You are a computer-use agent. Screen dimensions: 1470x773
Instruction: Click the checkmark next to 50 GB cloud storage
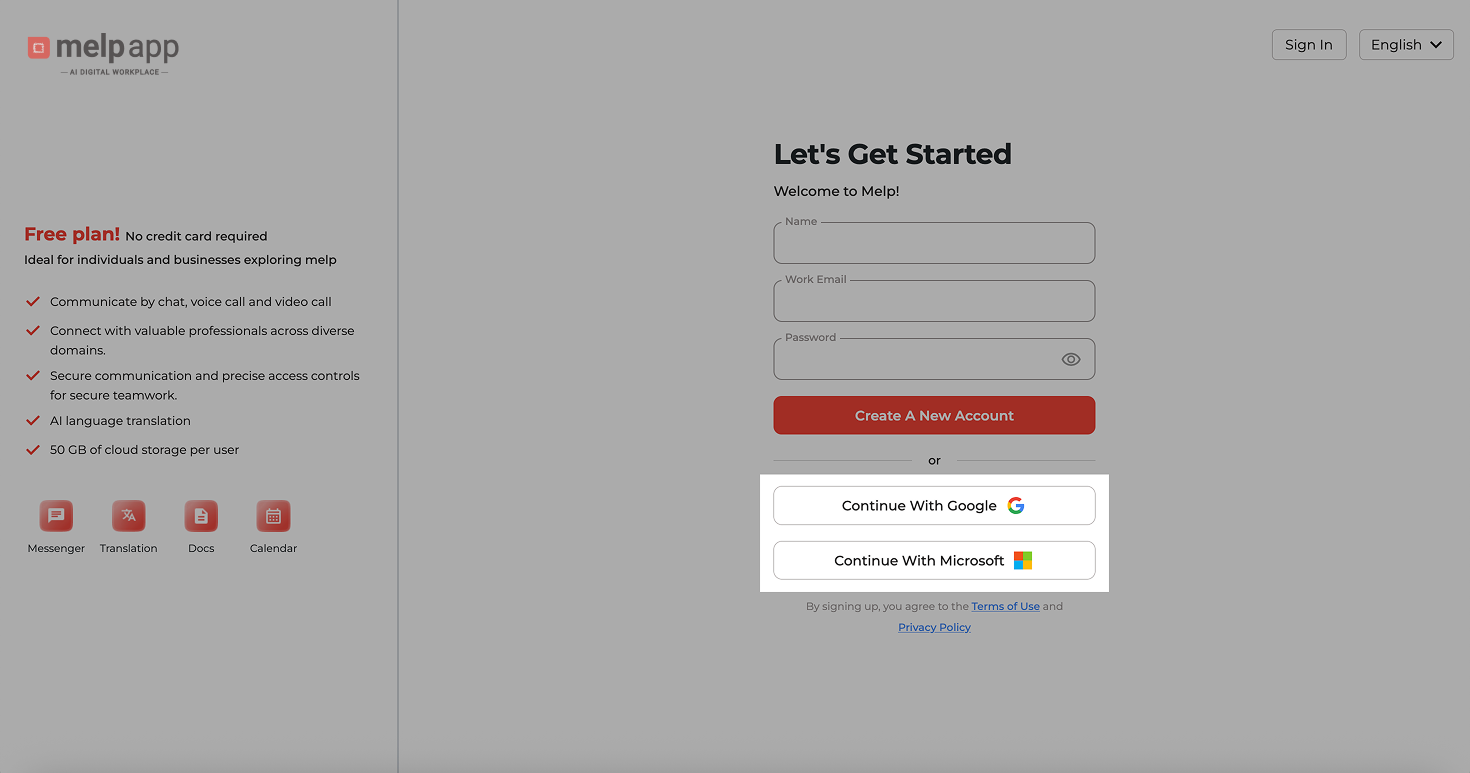(x=32, y=449)
